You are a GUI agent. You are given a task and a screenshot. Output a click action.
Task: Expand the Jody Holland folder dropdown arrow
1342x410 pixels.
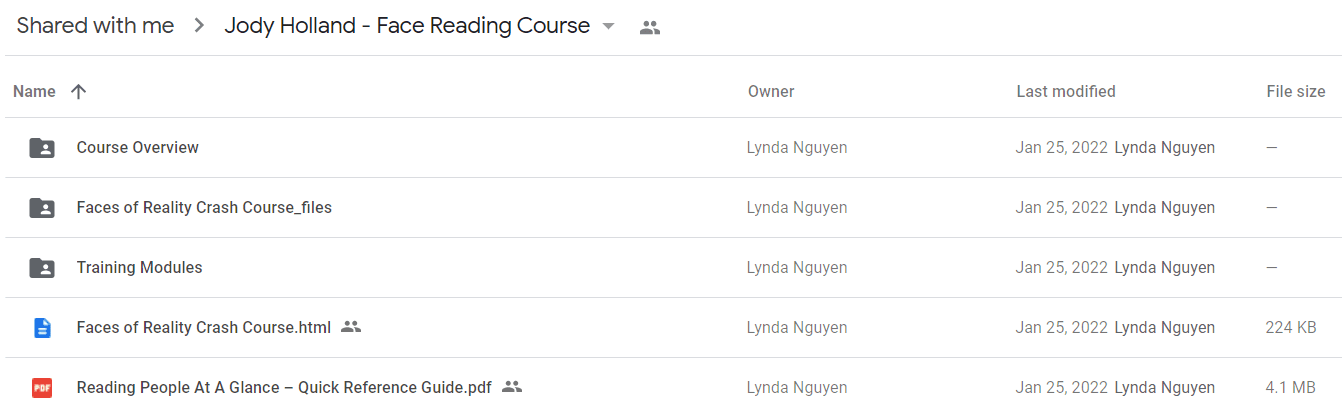pos(609,27)
